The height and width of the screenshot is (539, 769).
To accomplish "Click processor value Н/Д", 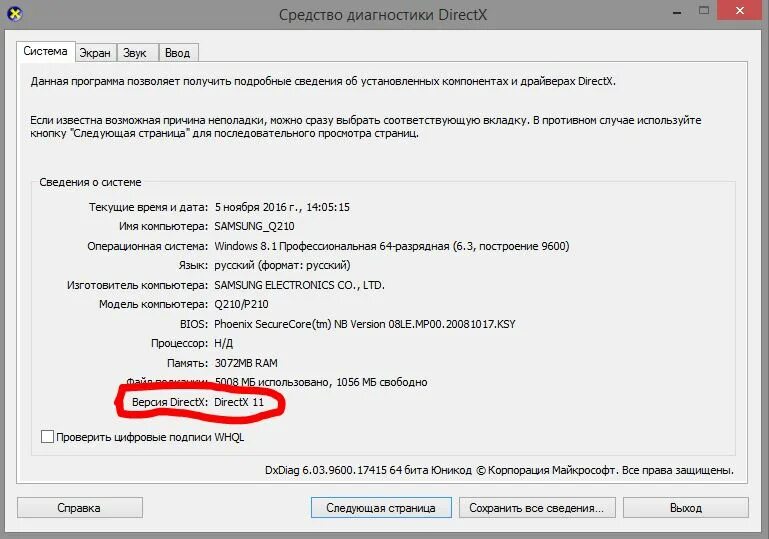I will pyautogui.click(x=224, y=344).
